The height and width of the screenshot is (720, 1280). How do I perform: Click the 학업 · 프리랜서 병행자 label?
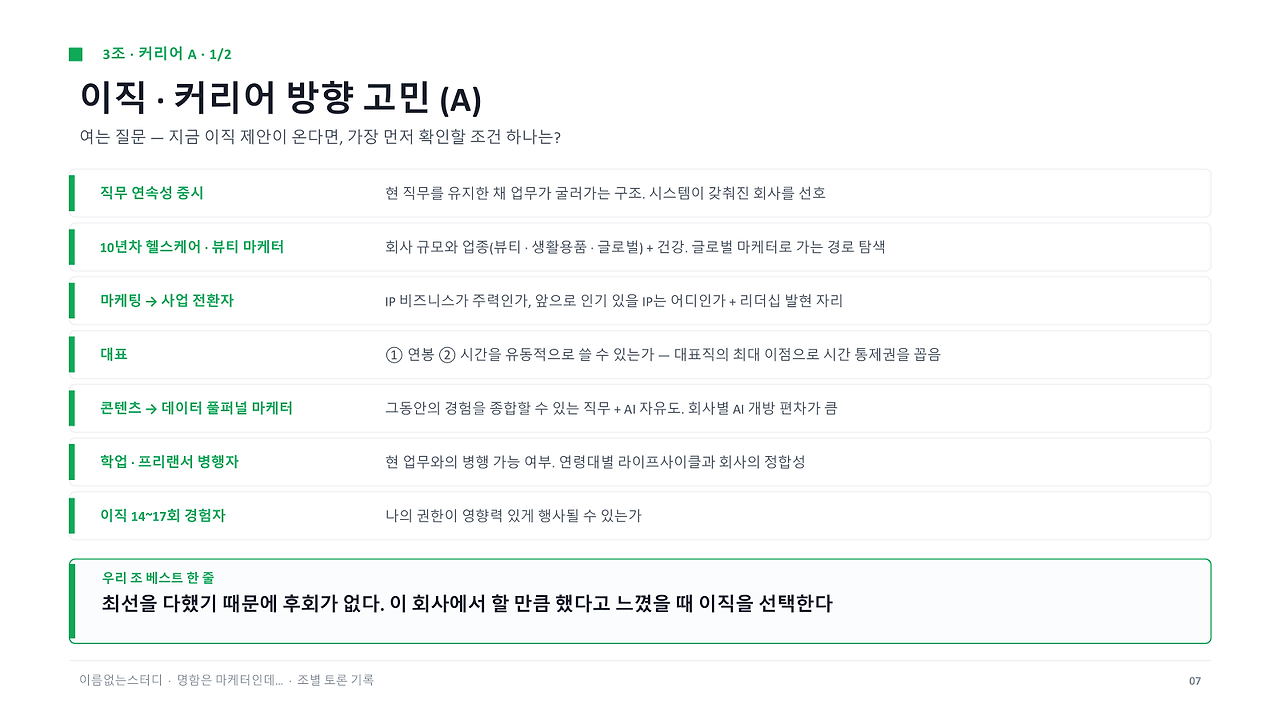point(170,462)
